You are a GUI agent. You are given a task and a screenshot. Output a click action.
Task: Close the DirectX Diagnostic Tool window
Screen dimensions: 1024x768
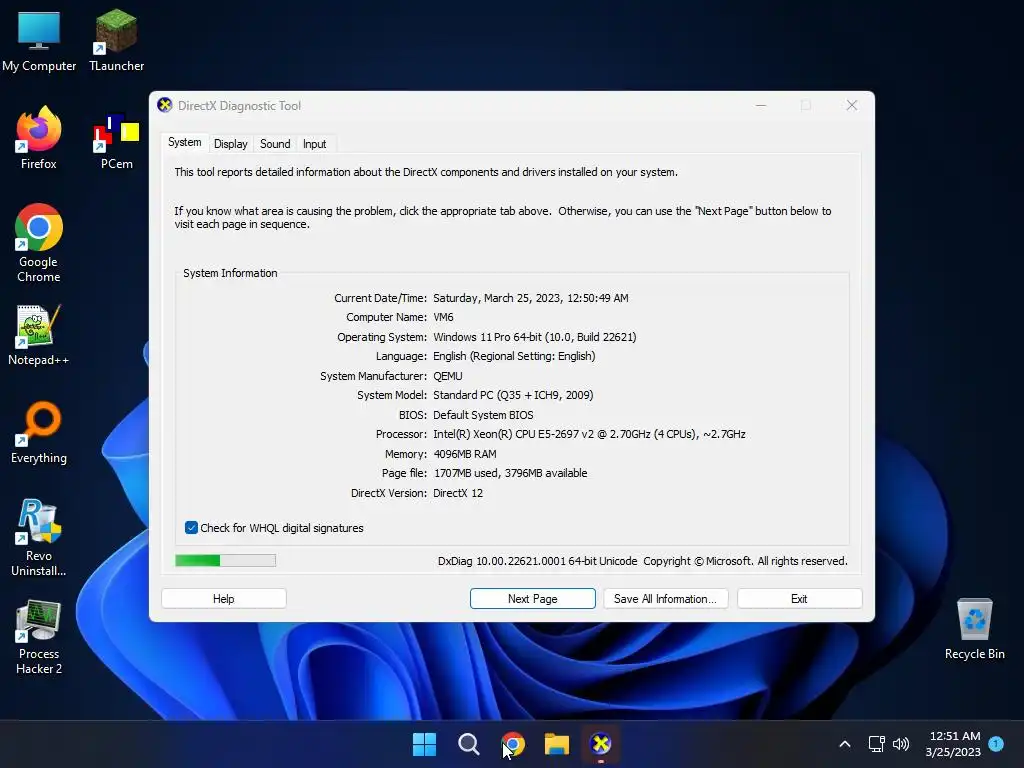[x=852, y=105]
